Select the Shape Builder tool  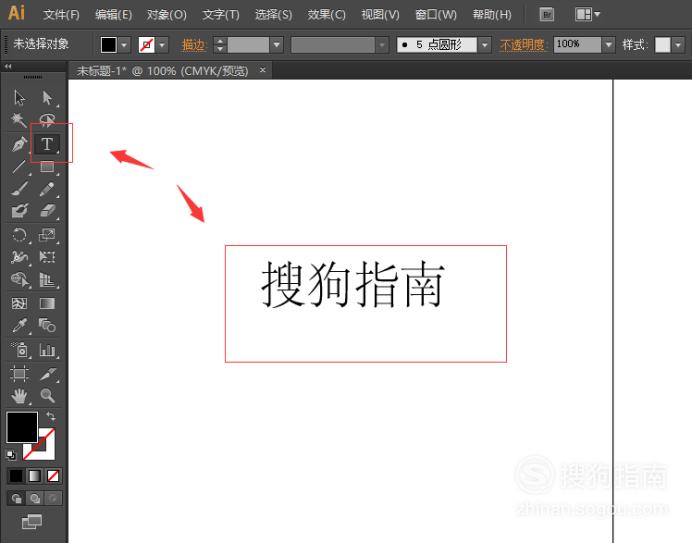19,280
